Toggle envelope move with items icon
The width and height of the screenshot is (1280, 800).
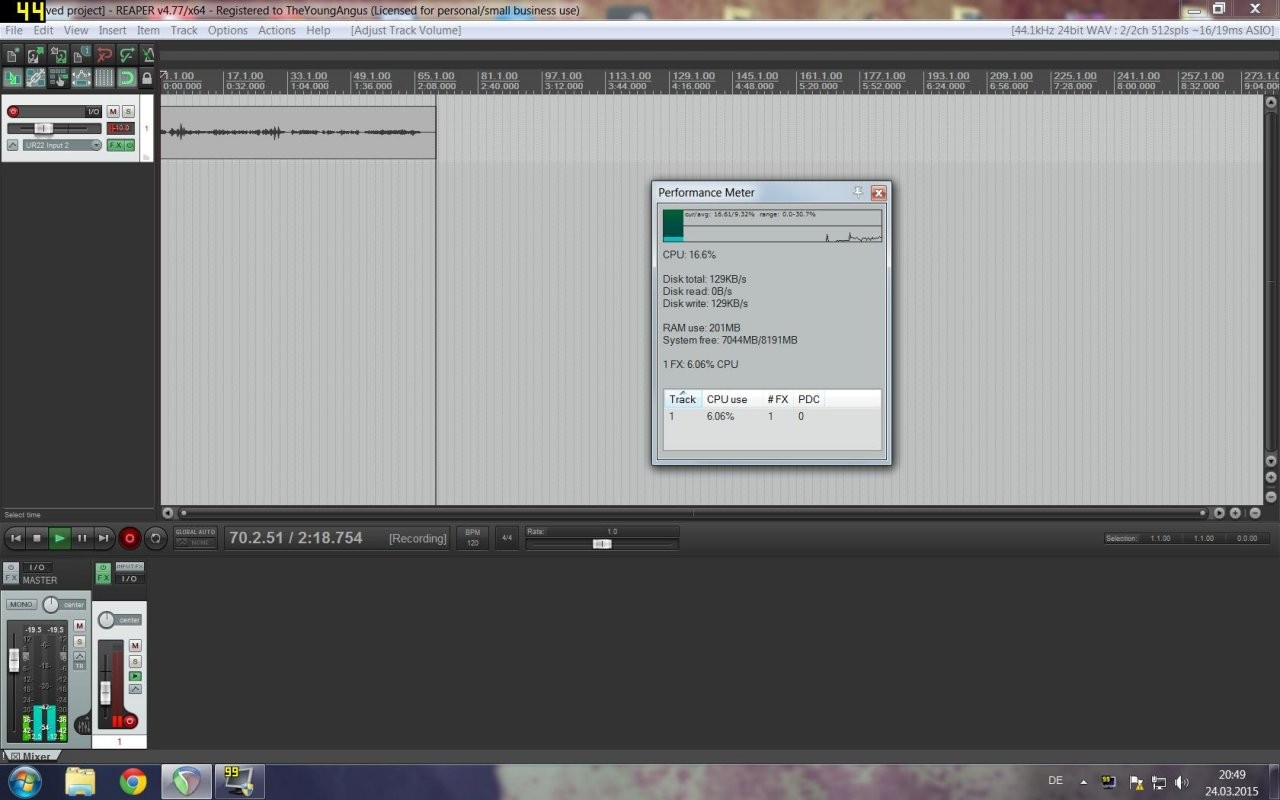pos(81,77)
